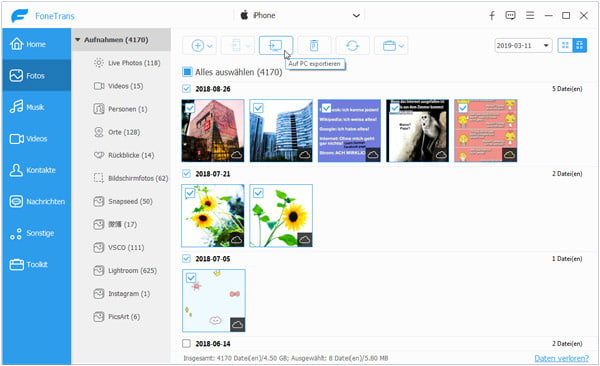Open Toolkit in the sidebar
The image size is (600, 366).
point(37,264)
